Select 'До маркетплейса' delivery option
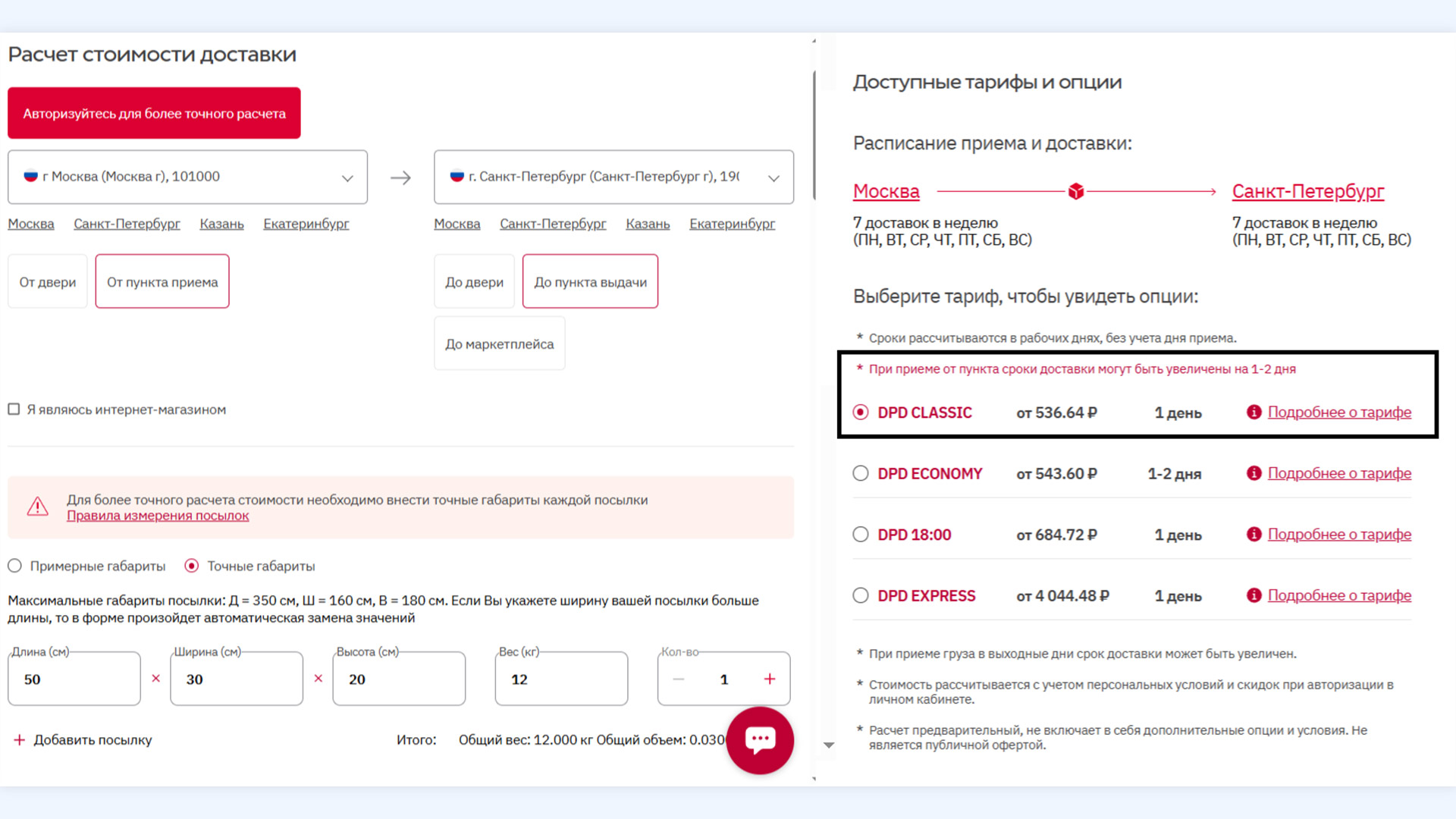The width and height of the screenshot is (1456, 819). pyautogui.click(x=499, y=344)
